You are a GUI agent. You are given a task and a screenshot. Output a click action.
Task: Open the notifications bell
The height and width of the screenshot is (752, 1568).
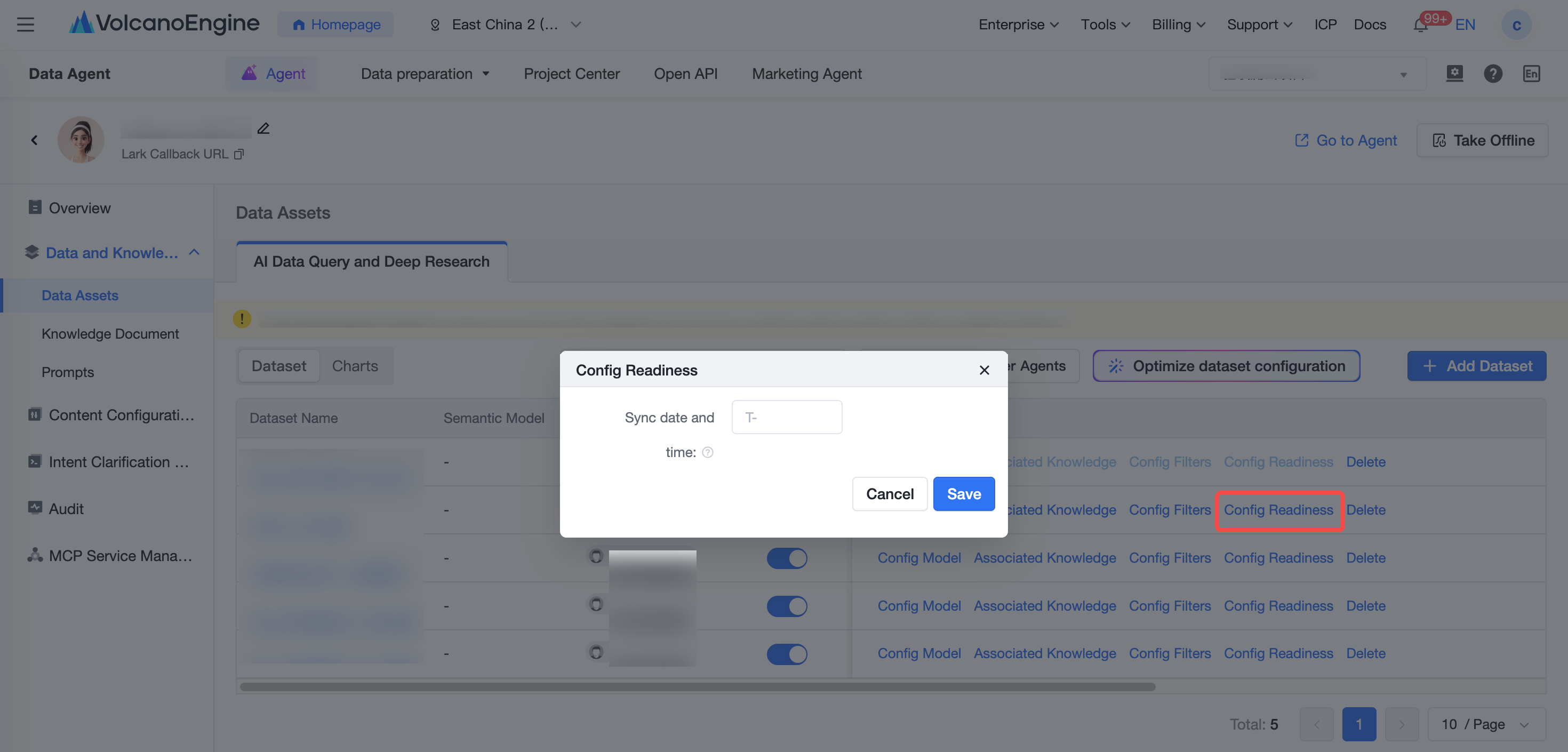pos(1420,25)
